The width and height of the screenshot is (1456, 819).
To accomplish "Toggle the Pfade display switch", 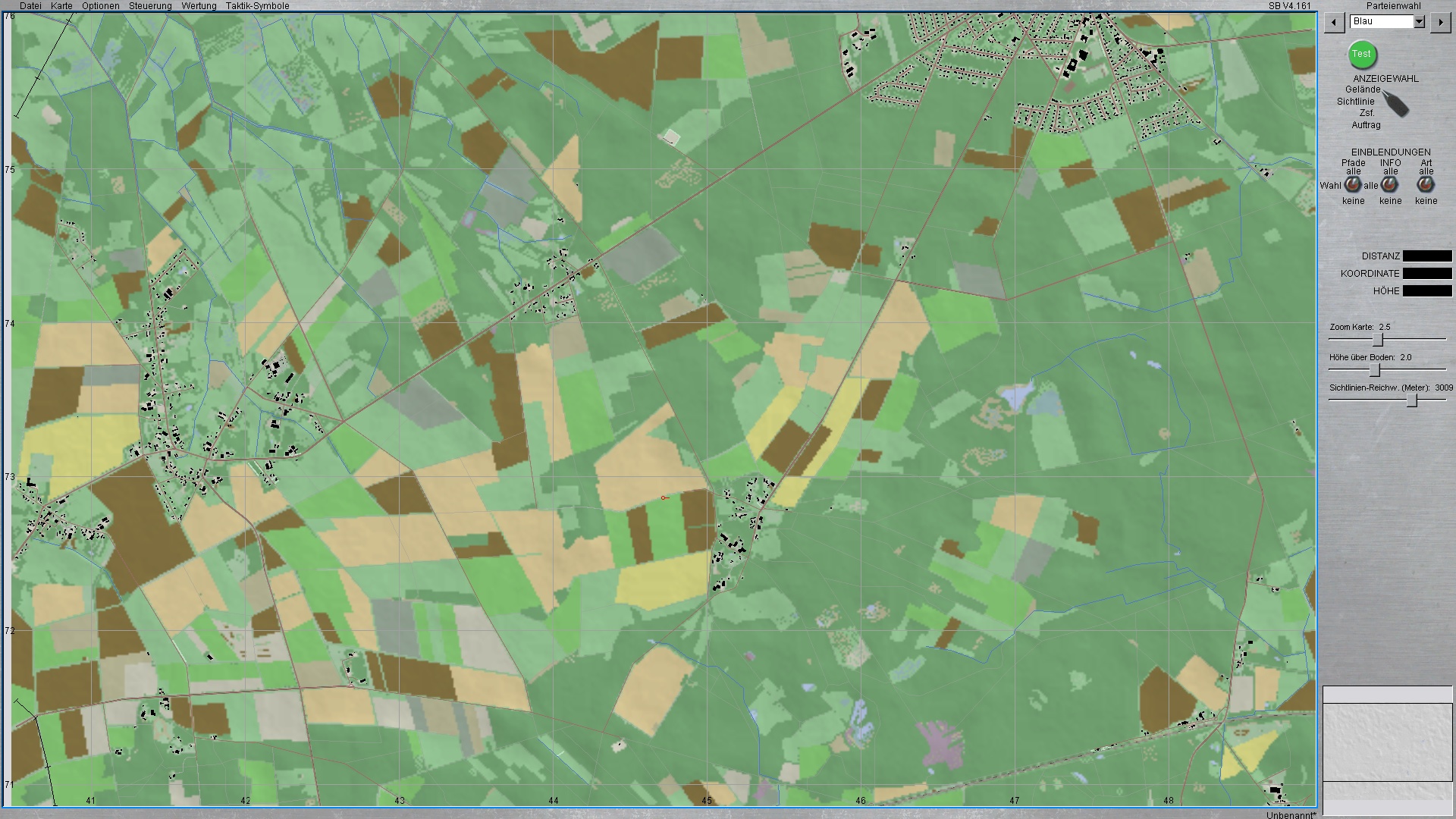I will pyautogui.click(x=1353, y=185).
